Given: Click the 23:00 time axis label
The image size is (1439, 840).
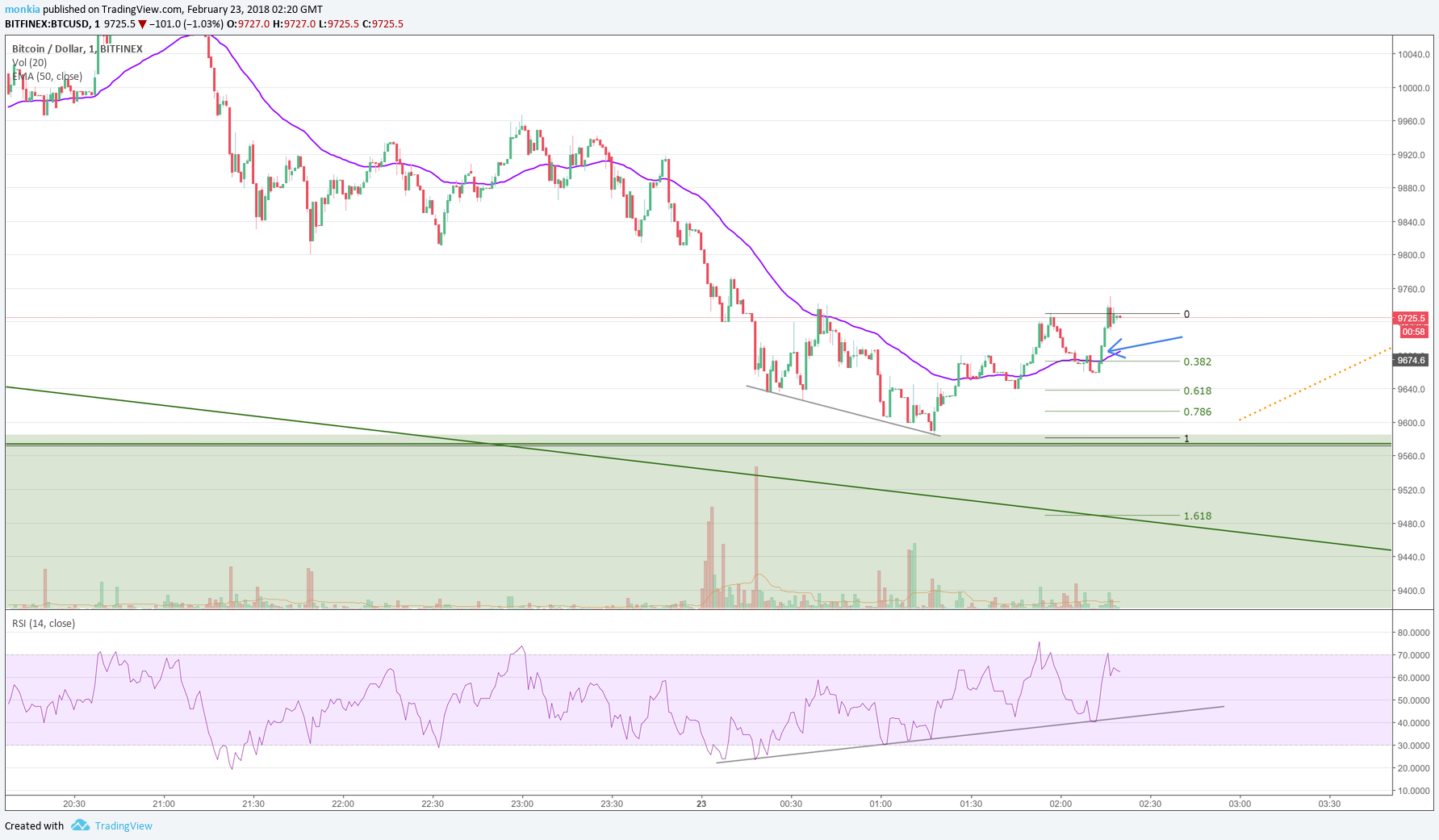Looking at the screenshot, I should click(x=522, y=804).
